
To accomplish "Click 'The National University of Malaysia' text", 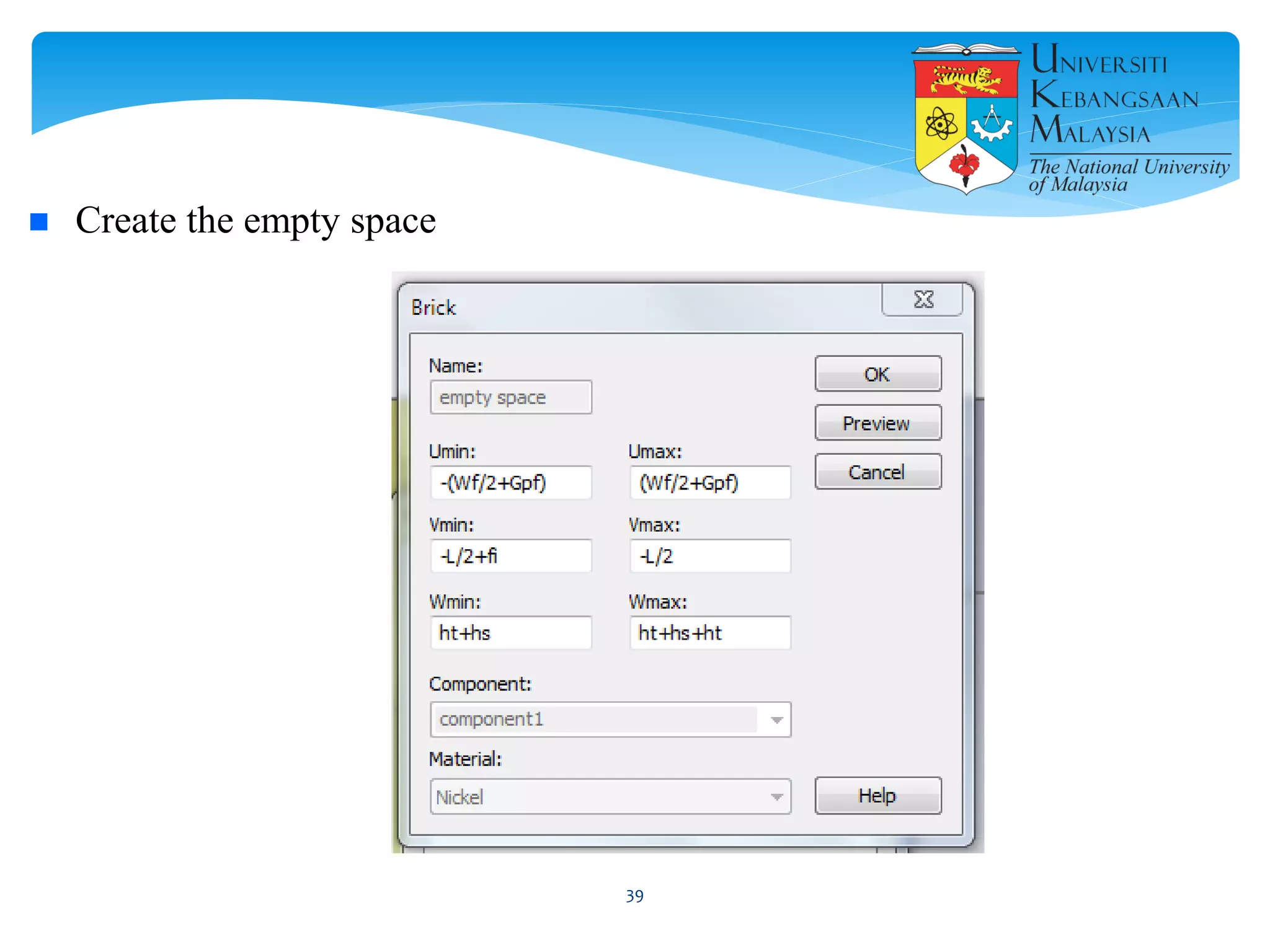I will tap(1129, 175).
